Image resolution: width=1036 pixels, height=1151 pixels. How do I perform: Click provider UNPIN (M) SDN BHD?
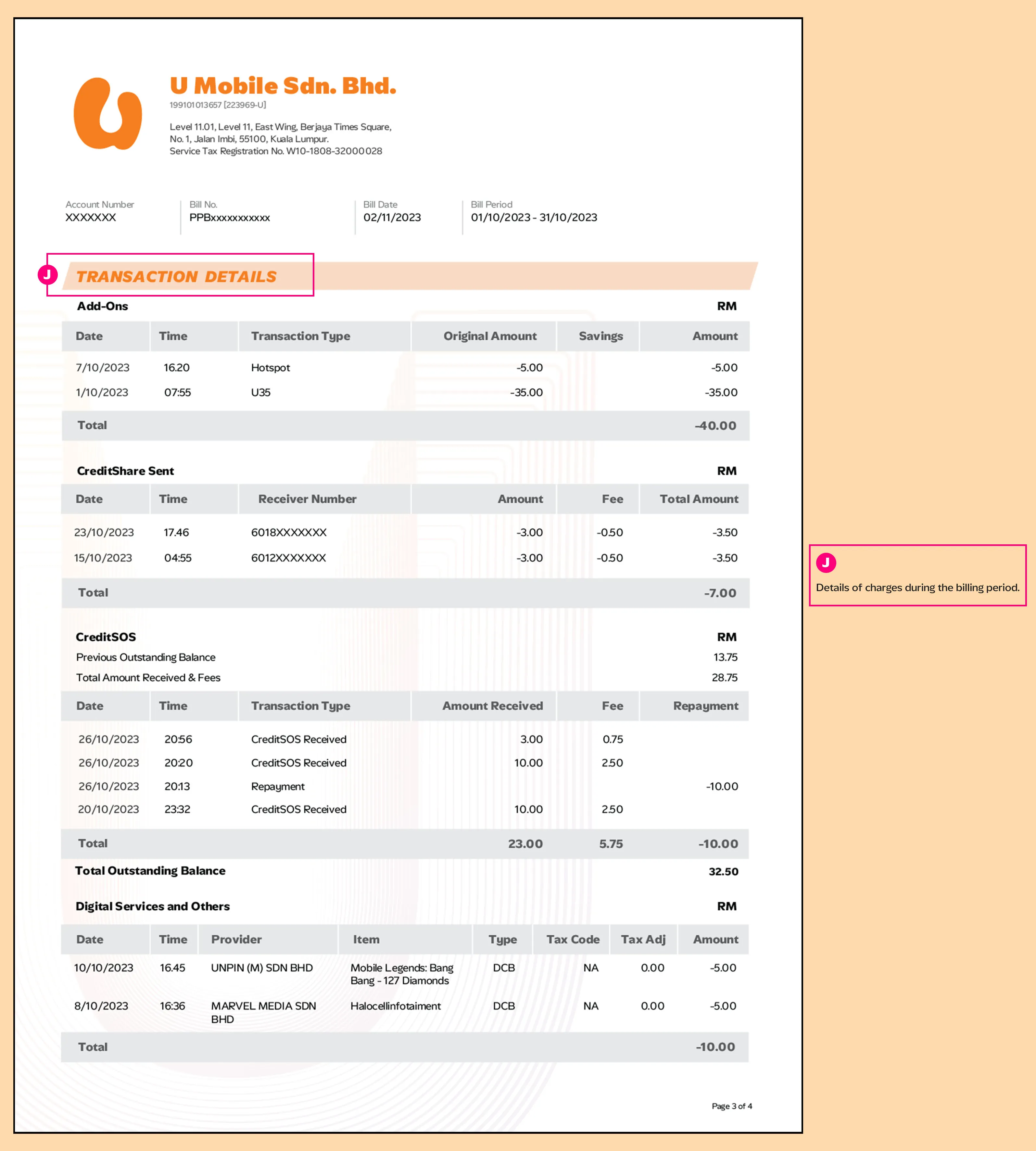262,968
